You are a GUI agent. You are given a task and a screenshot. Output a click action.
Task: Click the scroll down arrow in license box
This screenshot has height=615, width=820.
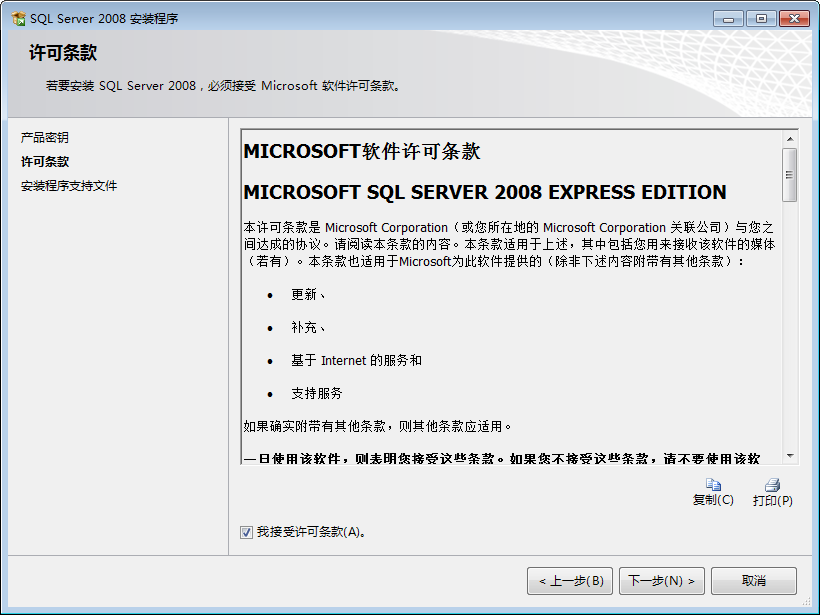(790, 456)
